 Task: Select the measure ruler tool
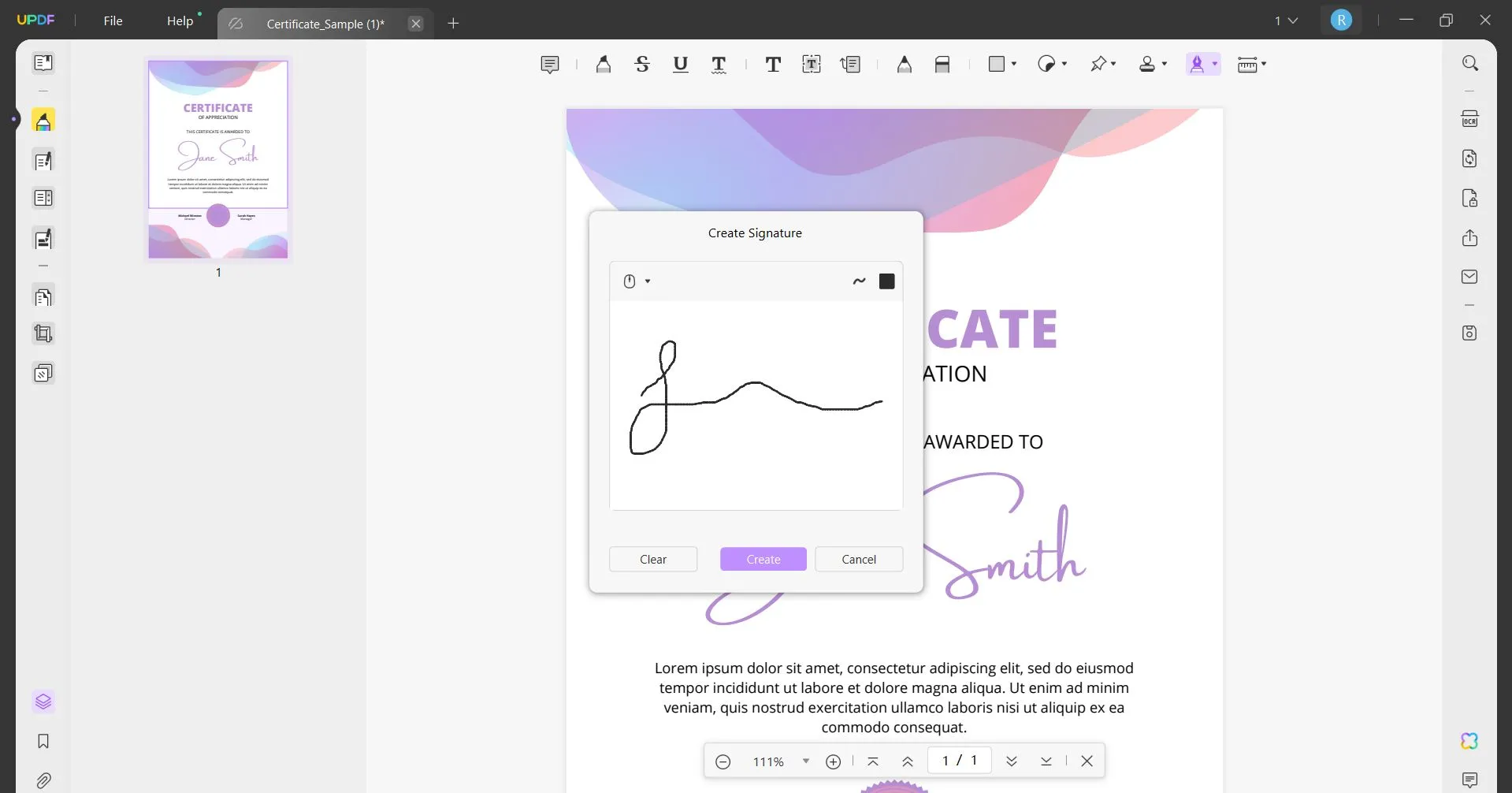1247,64
